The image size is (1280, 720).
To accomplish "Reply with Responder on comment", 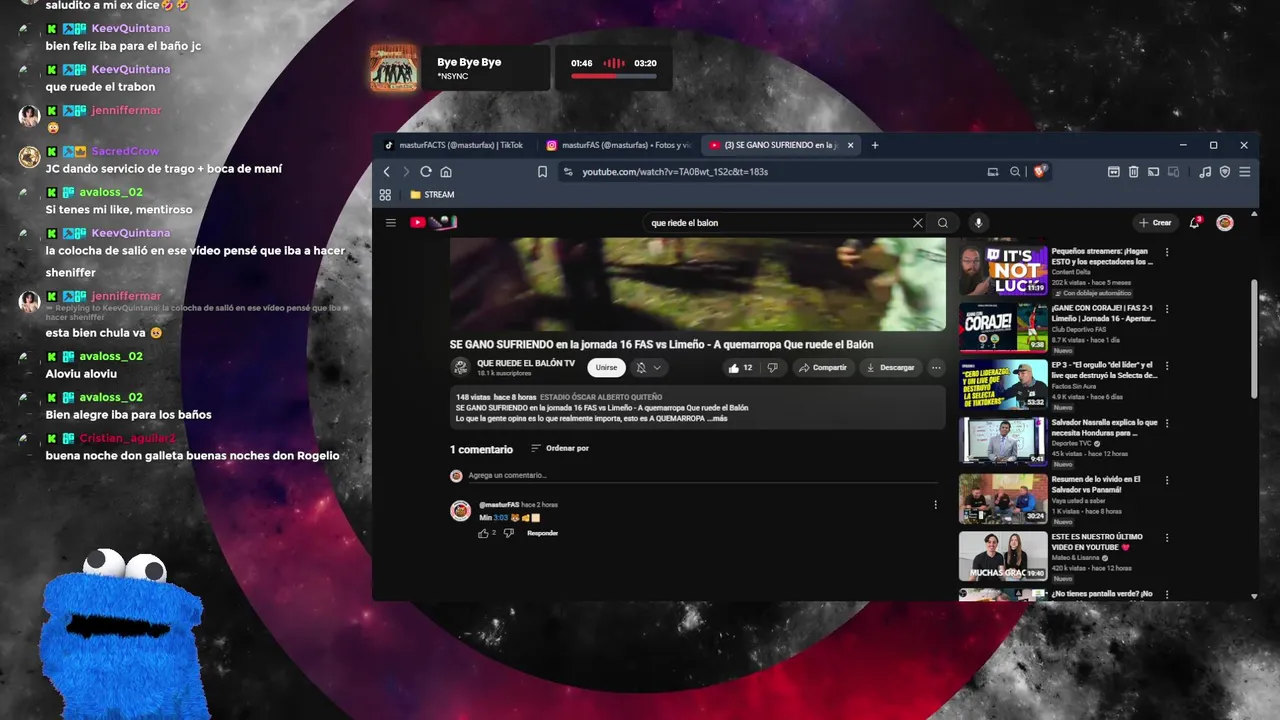I will point(542,533).
